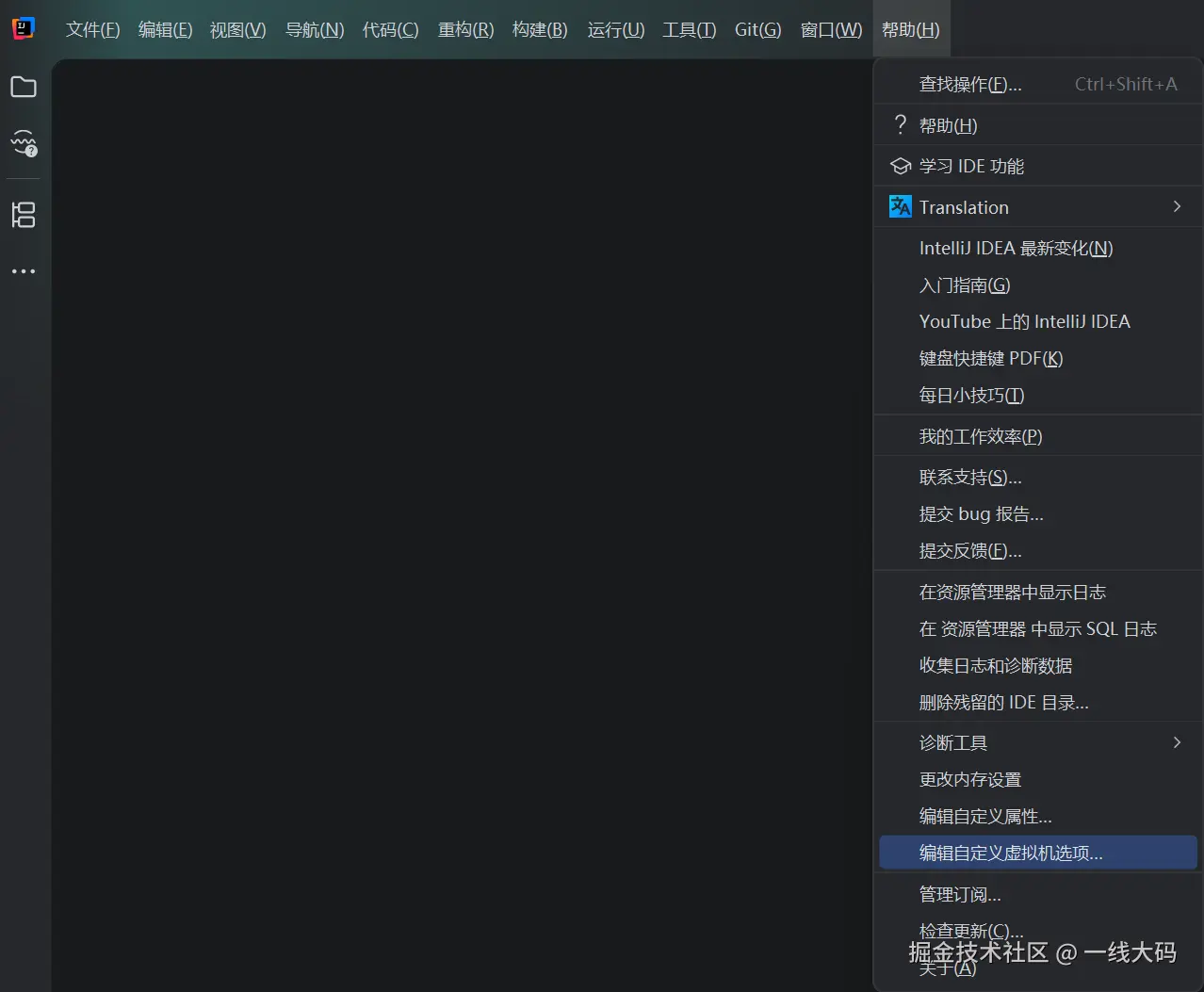Viewport: 1204px width, 992px height.
Task: Open the 窗口(W) menu
Action: point(831,30)
